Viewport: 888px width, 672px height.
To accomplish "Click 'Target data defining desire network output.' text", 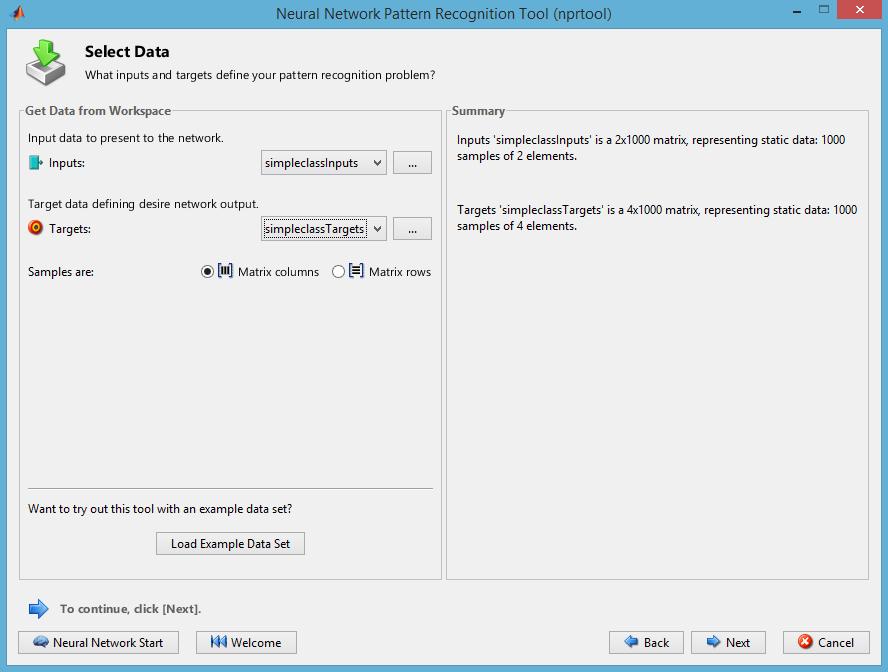I will coord(143,204).
